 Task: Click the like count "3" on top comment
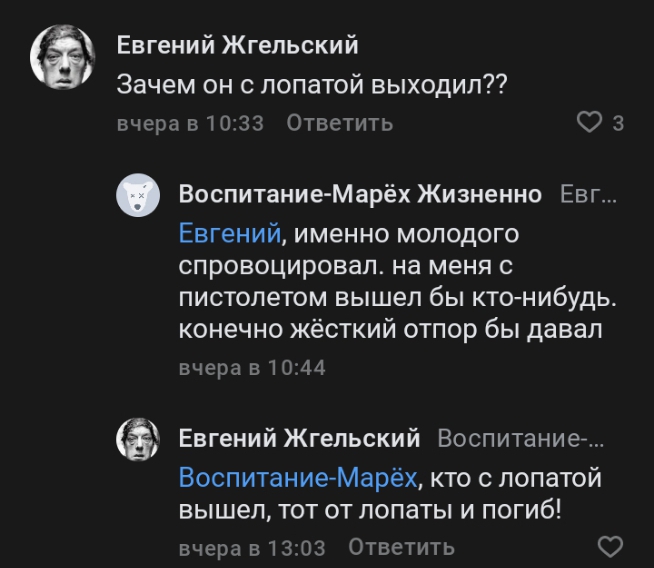618,123
